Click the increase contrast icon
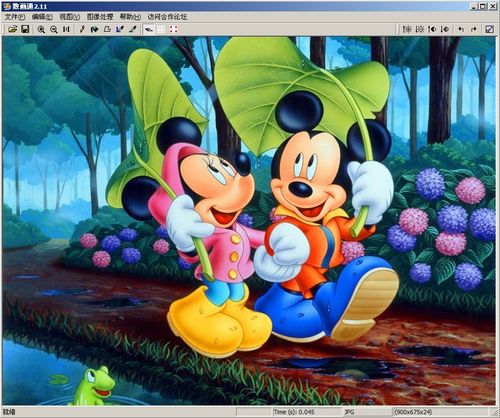Image resolution: width=500 pixels, height=418 pixels. (432, 29)
